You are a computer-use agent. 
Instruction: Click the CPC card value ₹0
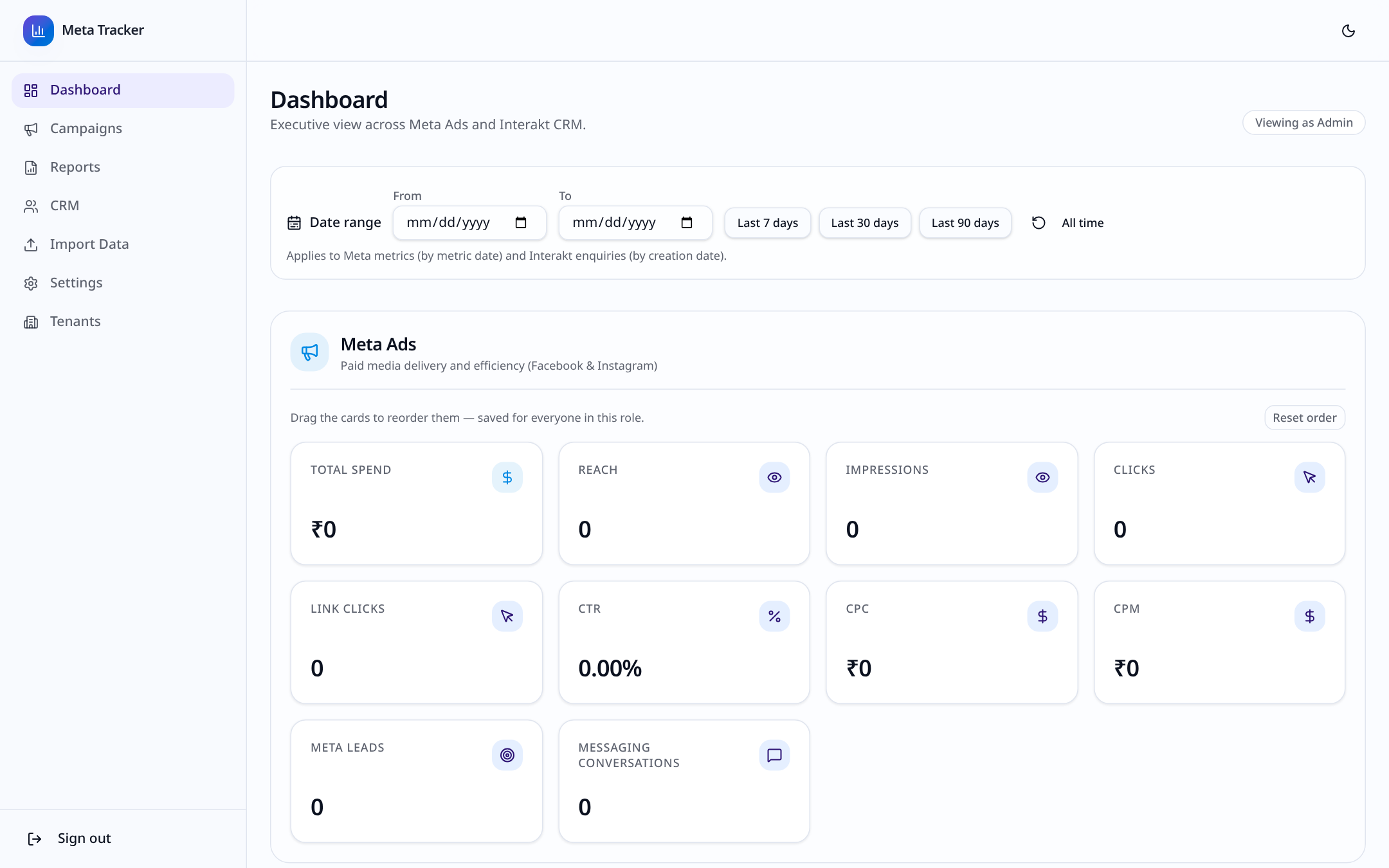(859, 669)
